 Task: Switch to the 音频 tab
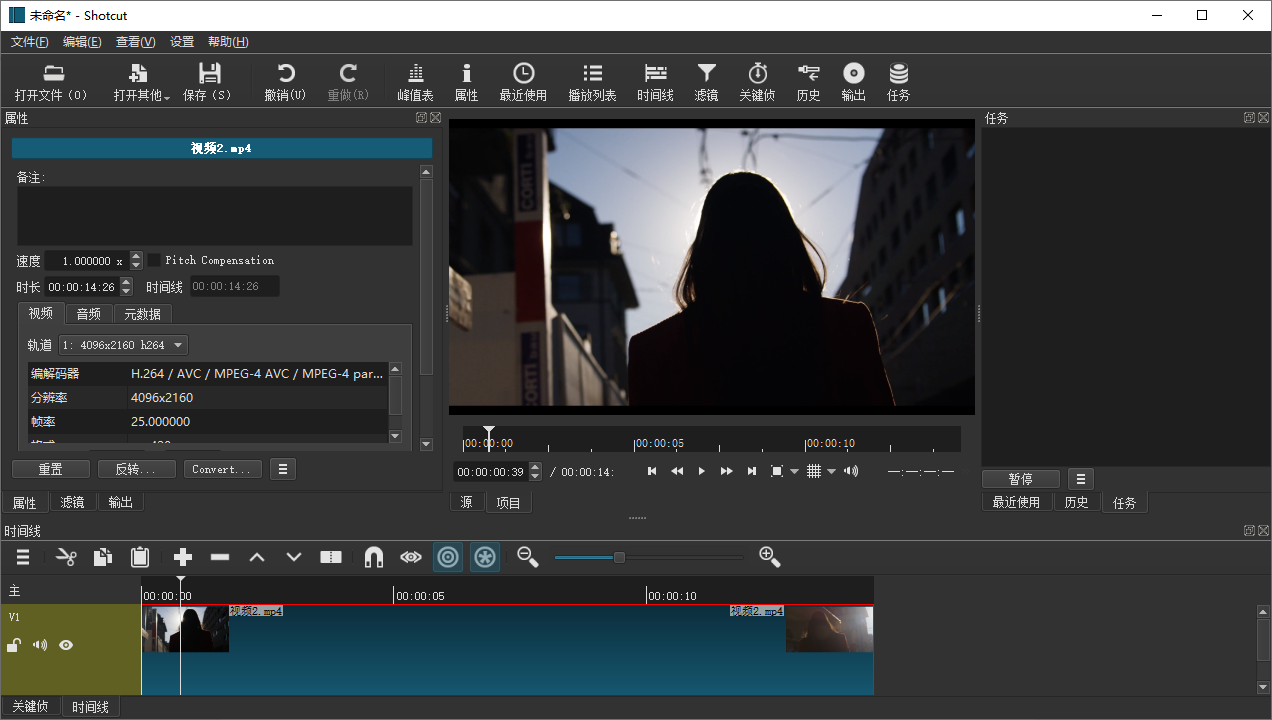pyautogui.click(x=89, y=314)
